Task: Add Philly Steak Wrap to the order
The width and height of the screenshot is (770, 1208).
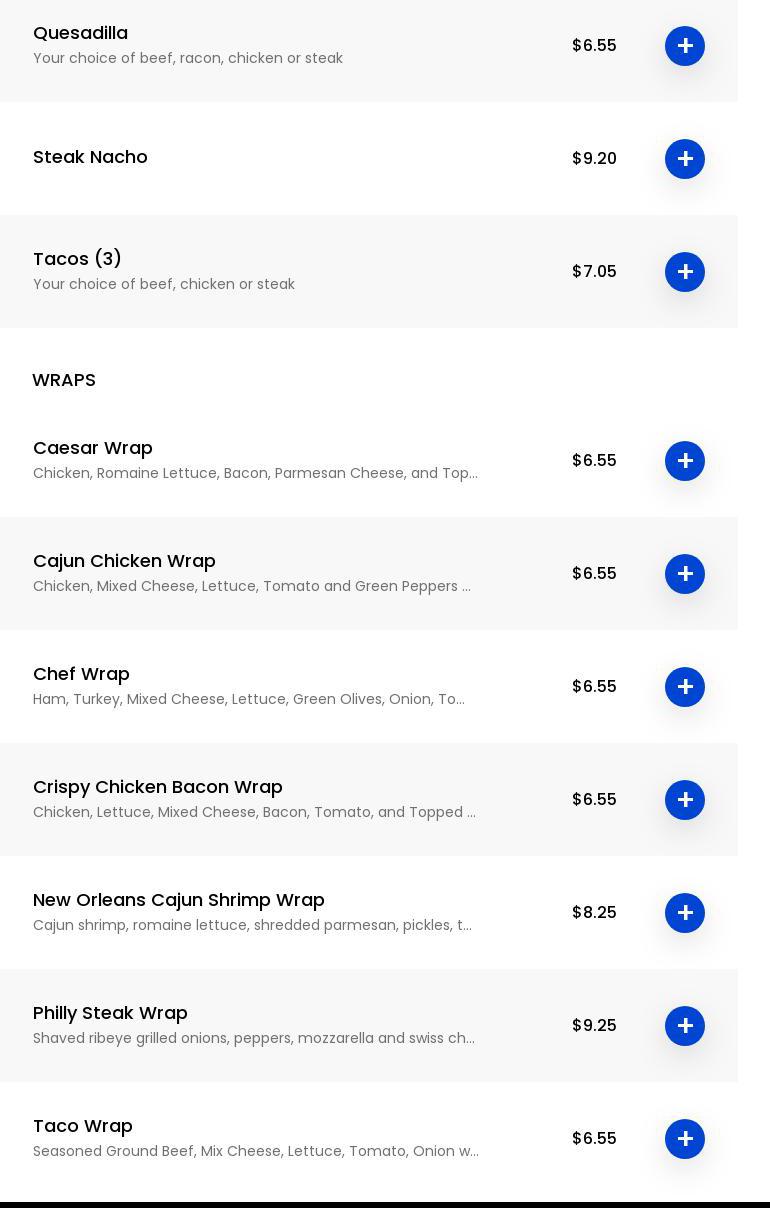Action: point(685,1026)
